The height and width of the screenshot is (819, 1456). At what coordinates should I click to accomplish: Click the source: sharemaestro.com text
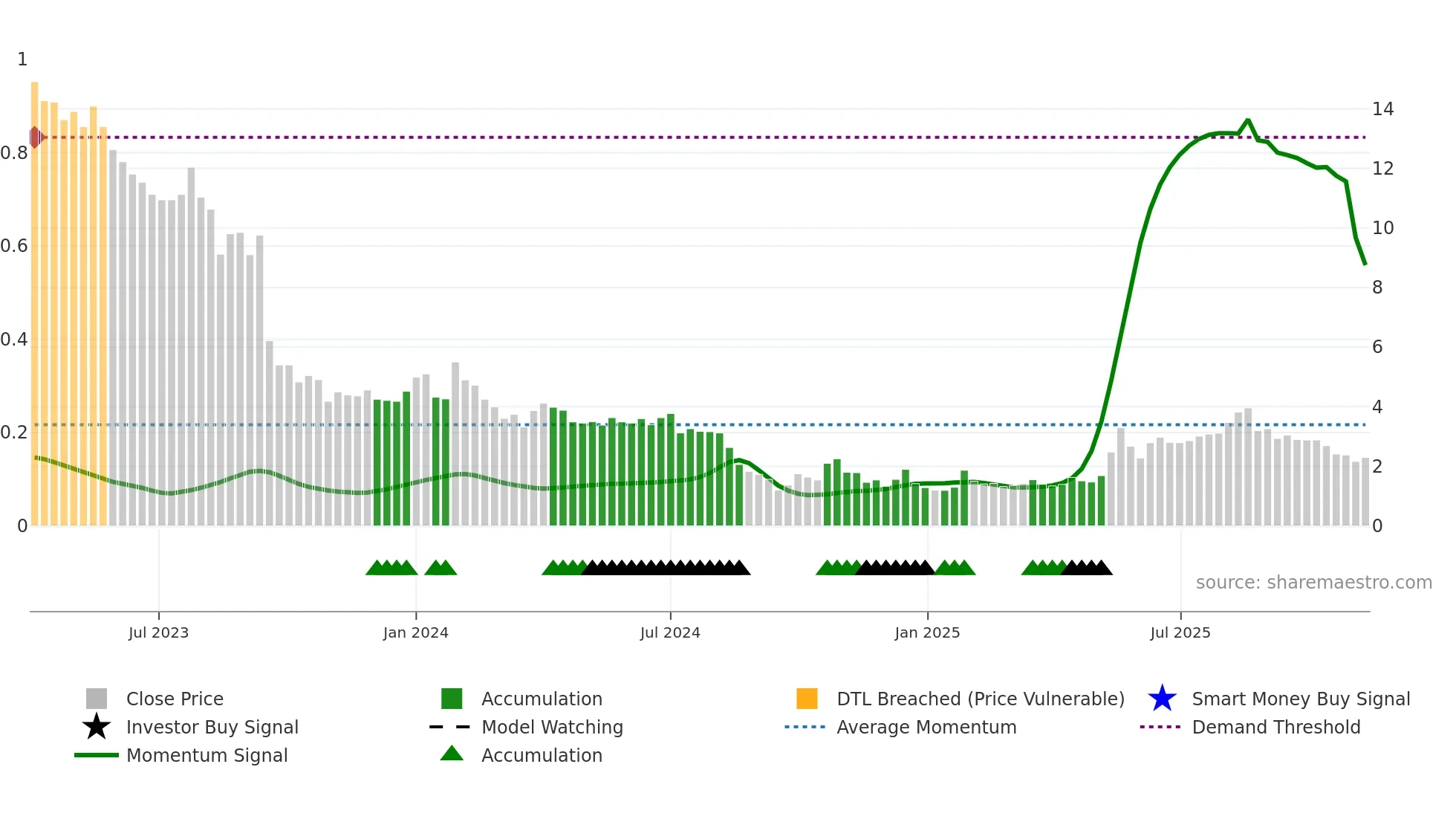[x=1313, y=582]
